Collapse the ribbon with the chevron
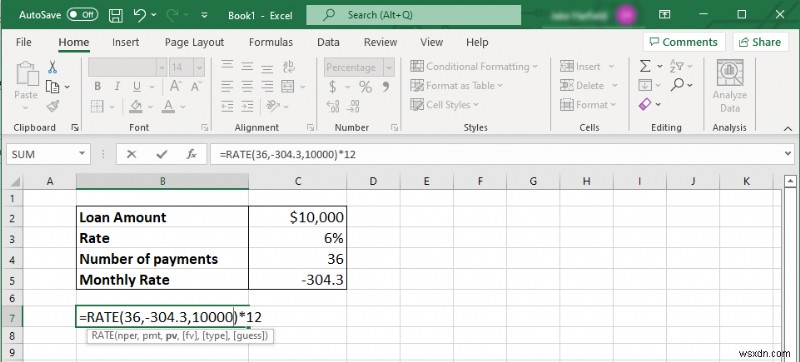The height and width of the screenshot is (362, 800). (789, 128)
